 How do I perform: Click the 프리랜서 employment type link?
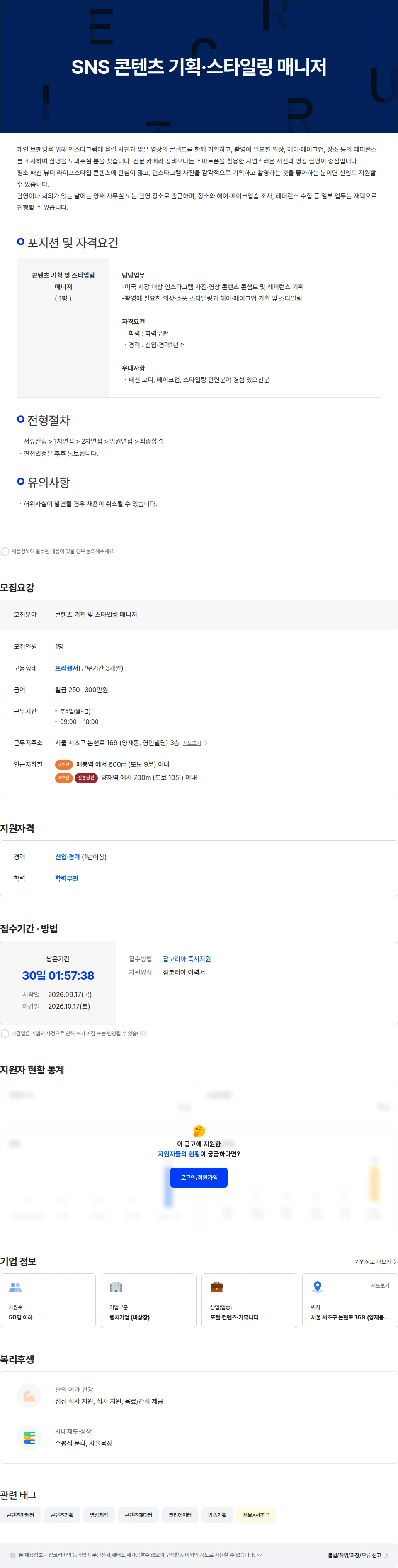(x=66, y=668)
